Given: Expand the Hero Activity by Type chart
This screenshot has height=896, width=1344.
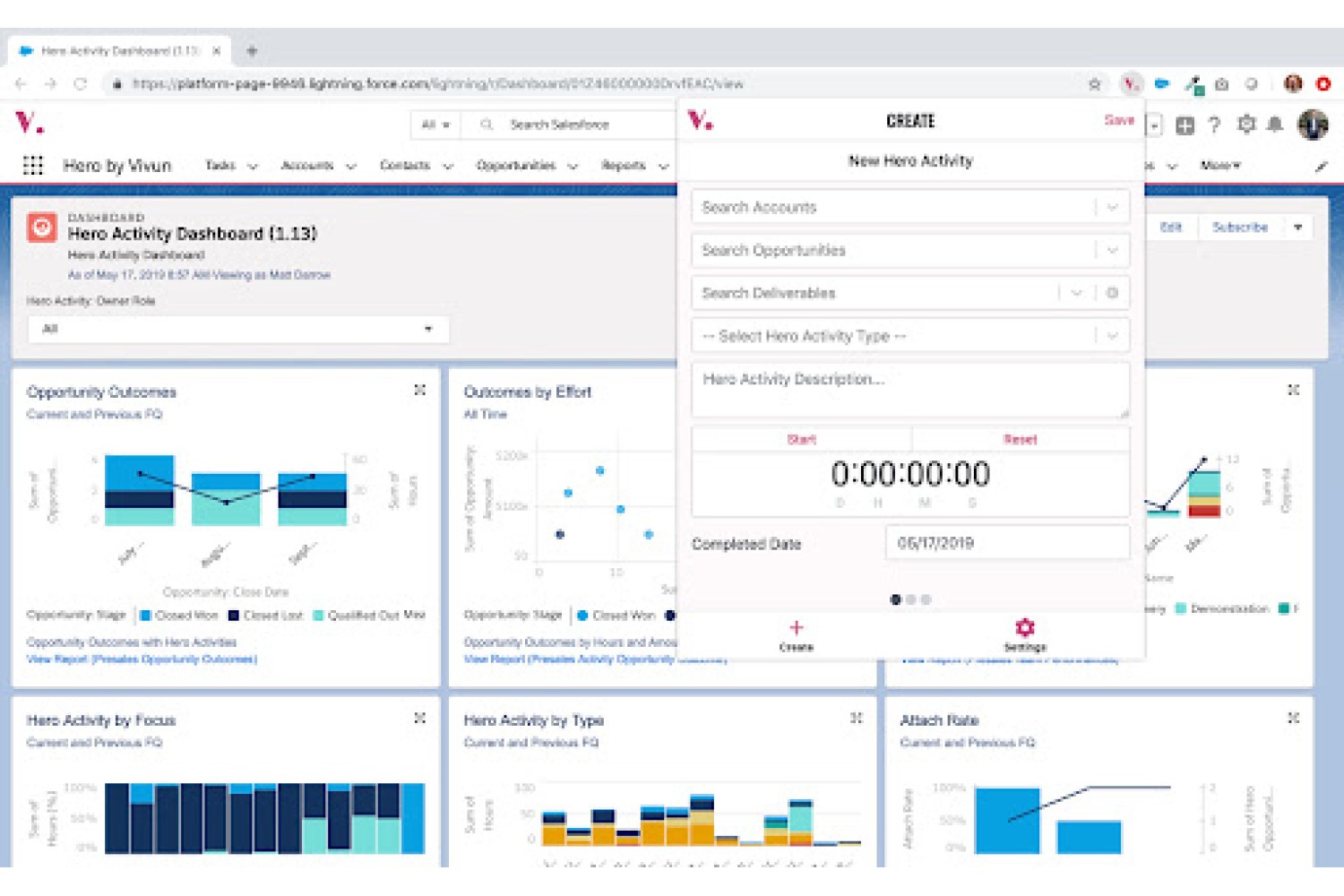Looking at the screenshot, I should coord(856,718).
